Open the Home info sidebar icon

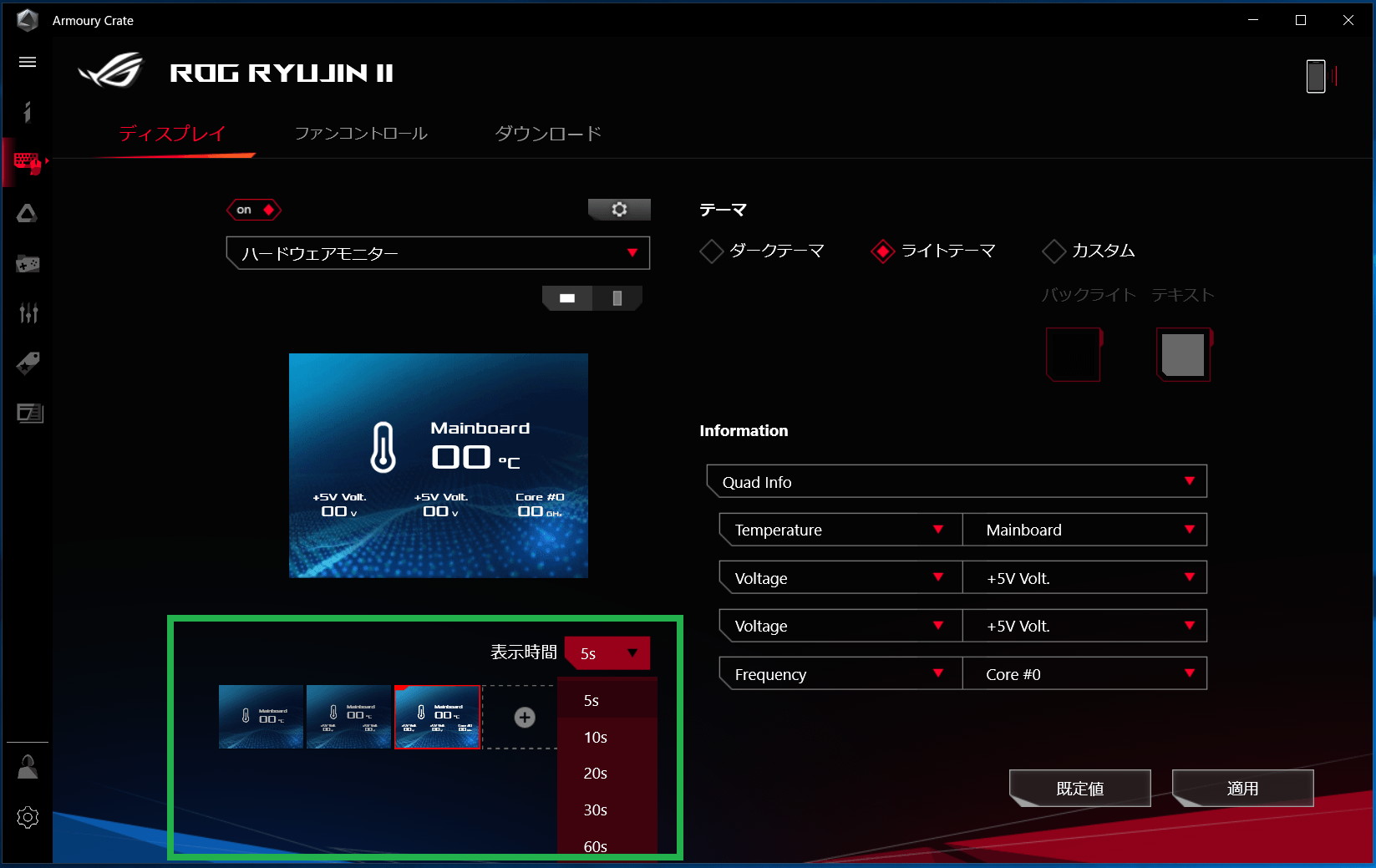coord(28,112)
